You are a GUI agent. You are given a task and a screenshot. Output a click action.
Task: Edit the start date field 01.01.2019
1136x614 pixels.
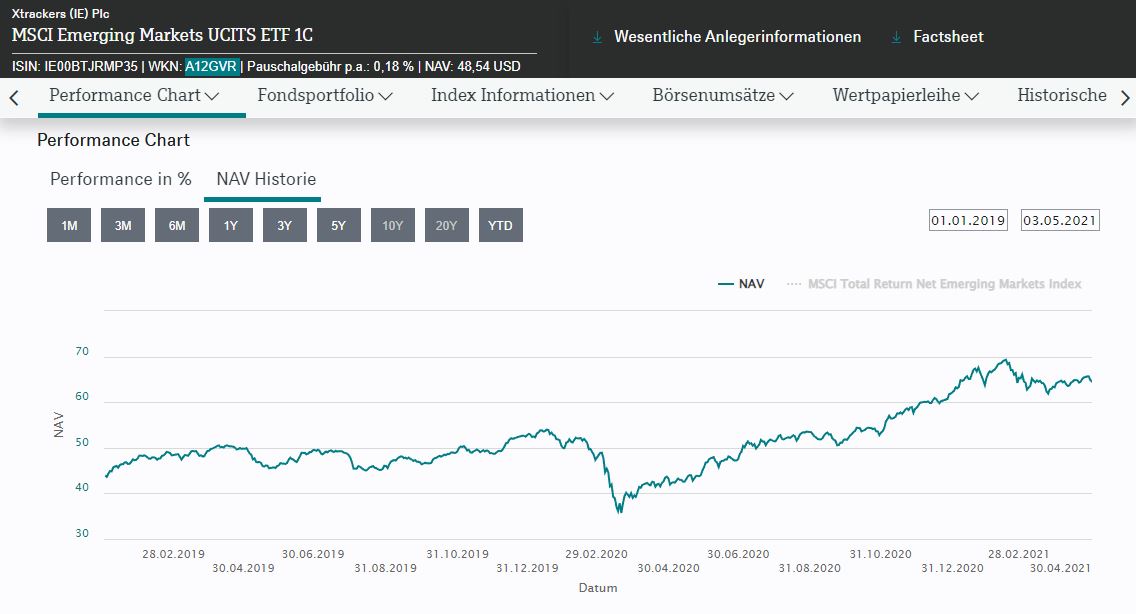tap(968, 220)
